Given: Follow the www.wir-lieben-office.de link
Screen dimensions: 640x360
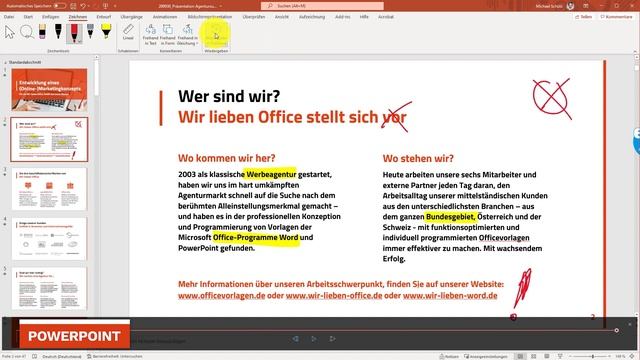Looking at the screenshot, I should (334, 295).
